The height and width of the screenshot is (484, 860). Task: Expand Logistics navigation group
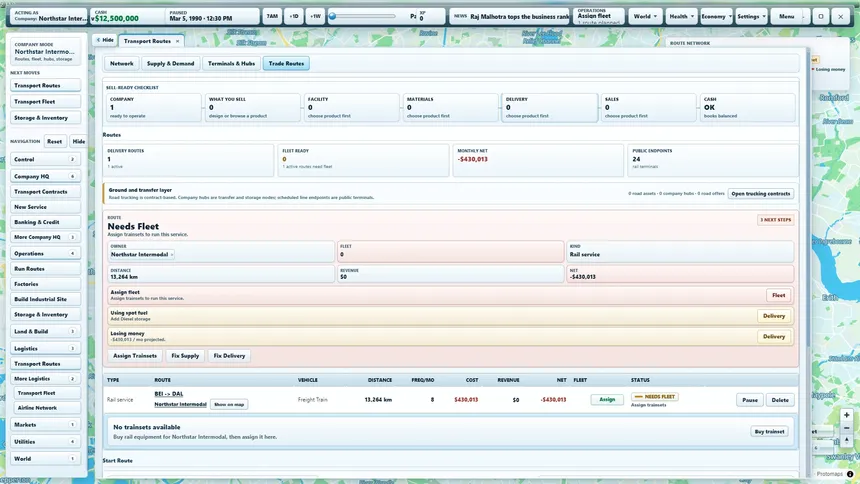(45, 348)
